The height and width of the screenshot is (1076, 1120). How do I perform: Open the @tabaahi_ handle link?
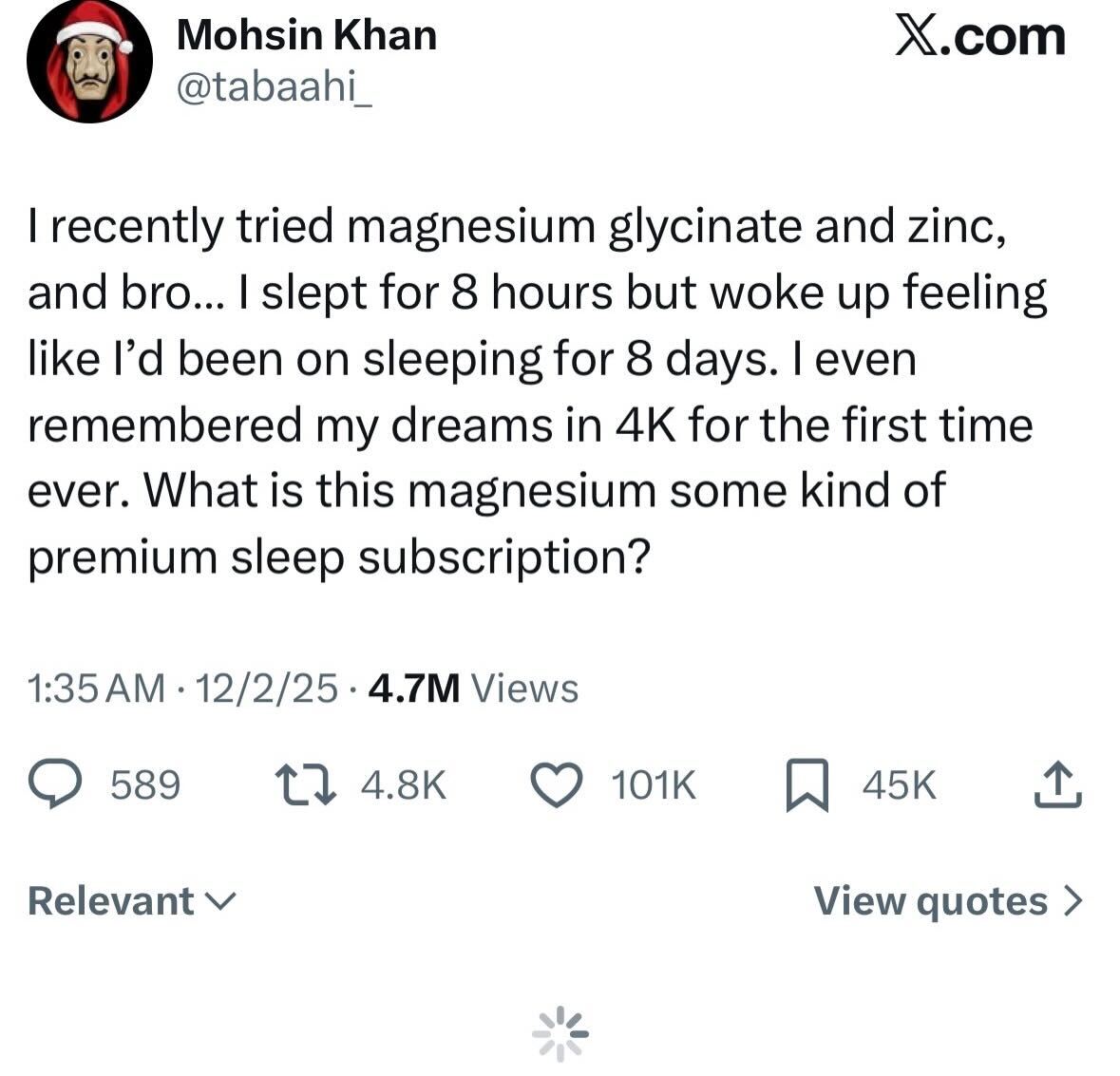pos(274,88)
